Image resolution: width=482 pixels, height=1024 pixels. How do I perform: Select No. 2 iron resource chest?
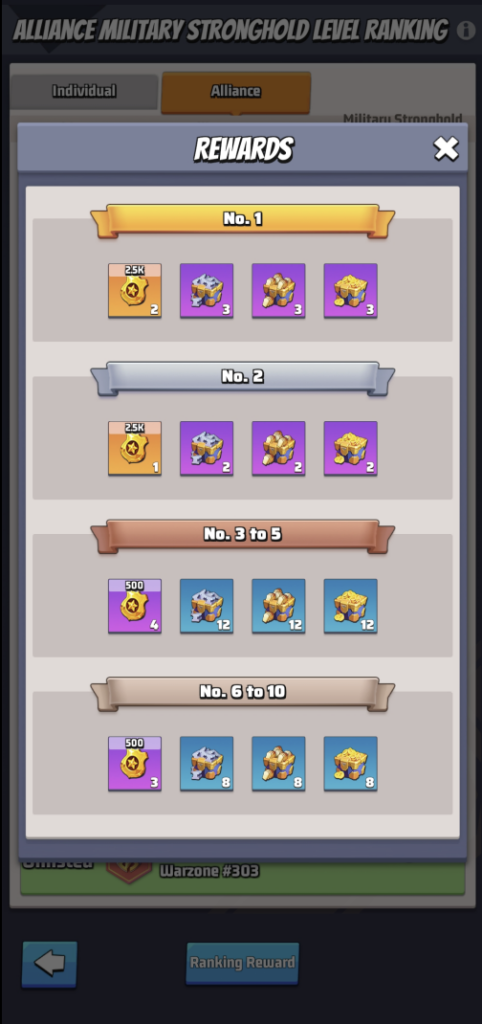206,448
